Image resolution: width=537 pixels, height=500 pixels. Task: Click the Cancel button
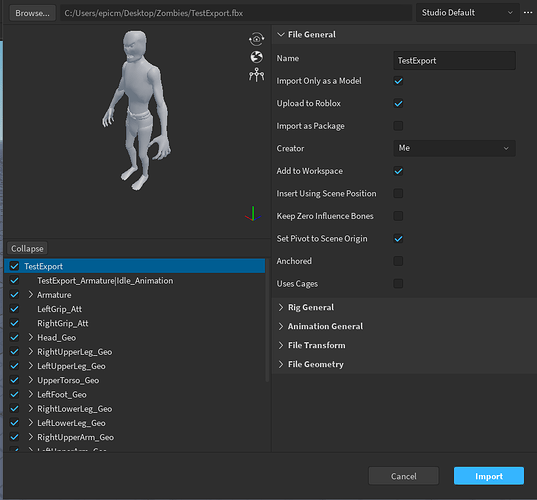click(403, 476)
